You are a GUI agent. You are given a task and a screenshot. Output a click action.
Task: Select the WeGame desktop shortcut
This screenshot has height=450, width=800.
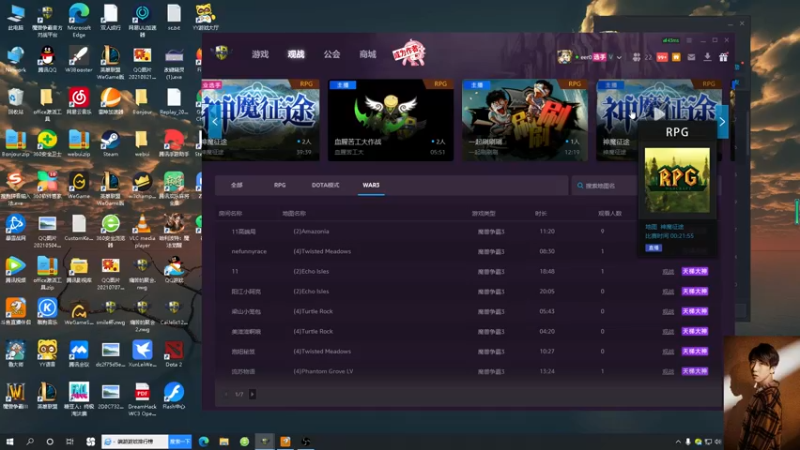point(79,186)
